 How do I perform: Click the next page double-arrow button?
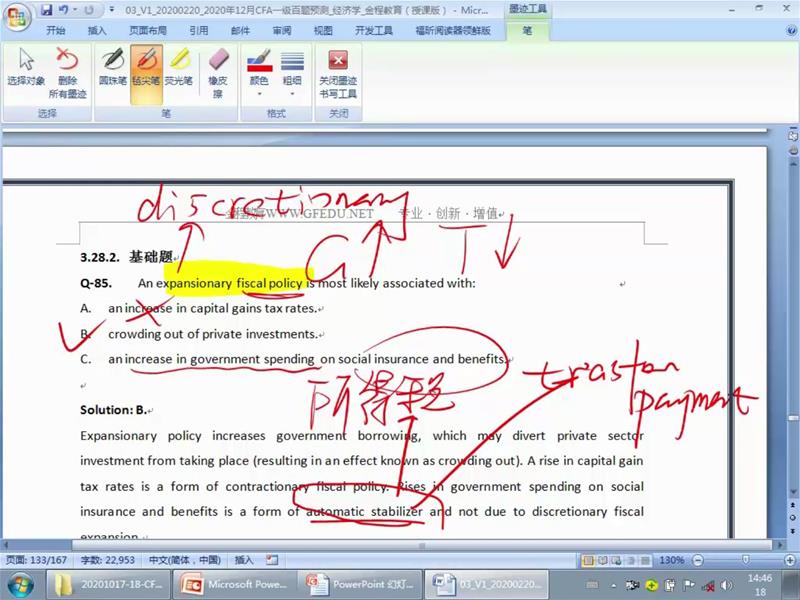pyautogui.click(x=792, y=531)
